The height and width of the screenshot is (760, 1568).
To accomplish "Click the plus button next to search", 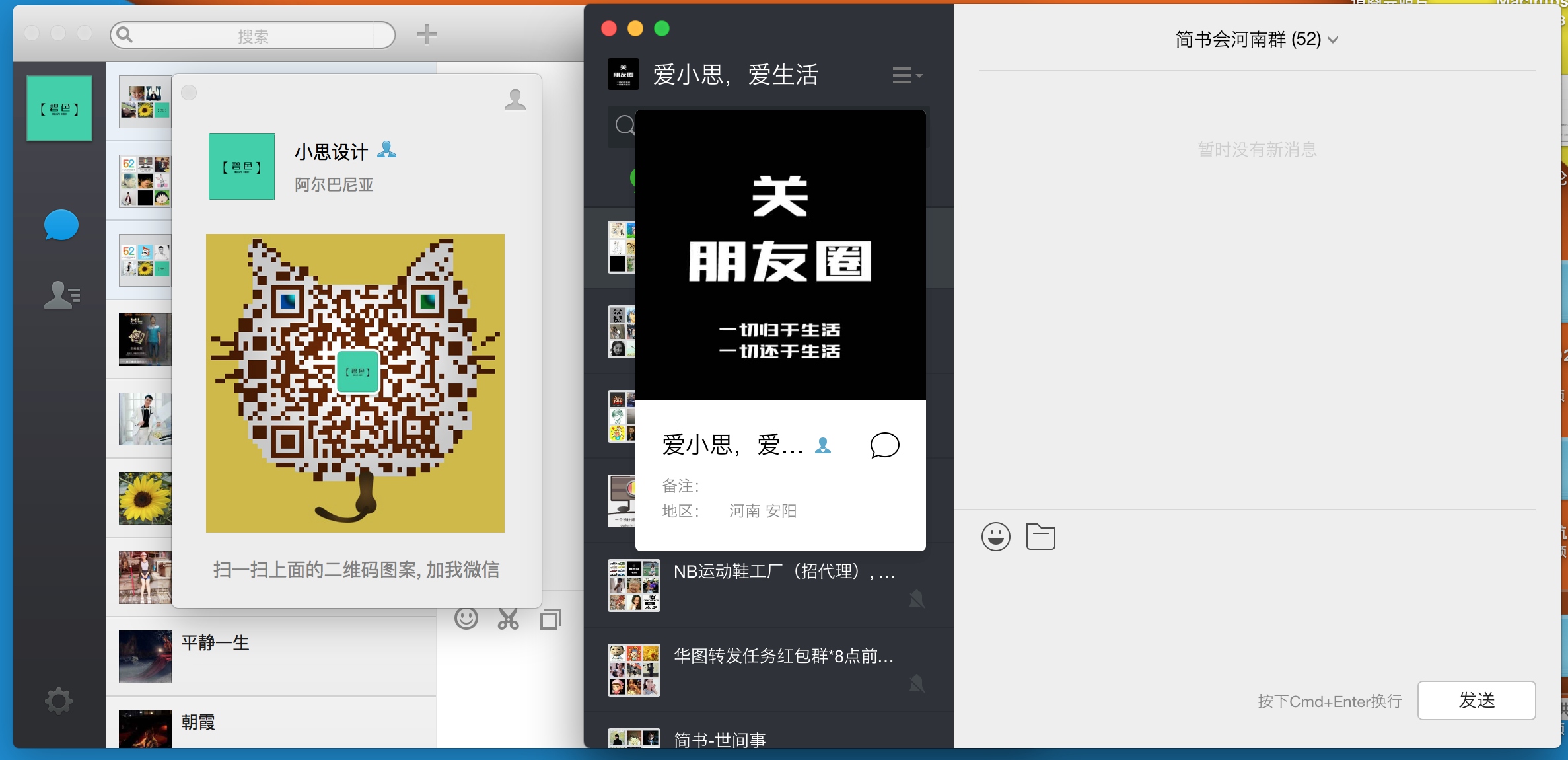I will click(427, 34).
